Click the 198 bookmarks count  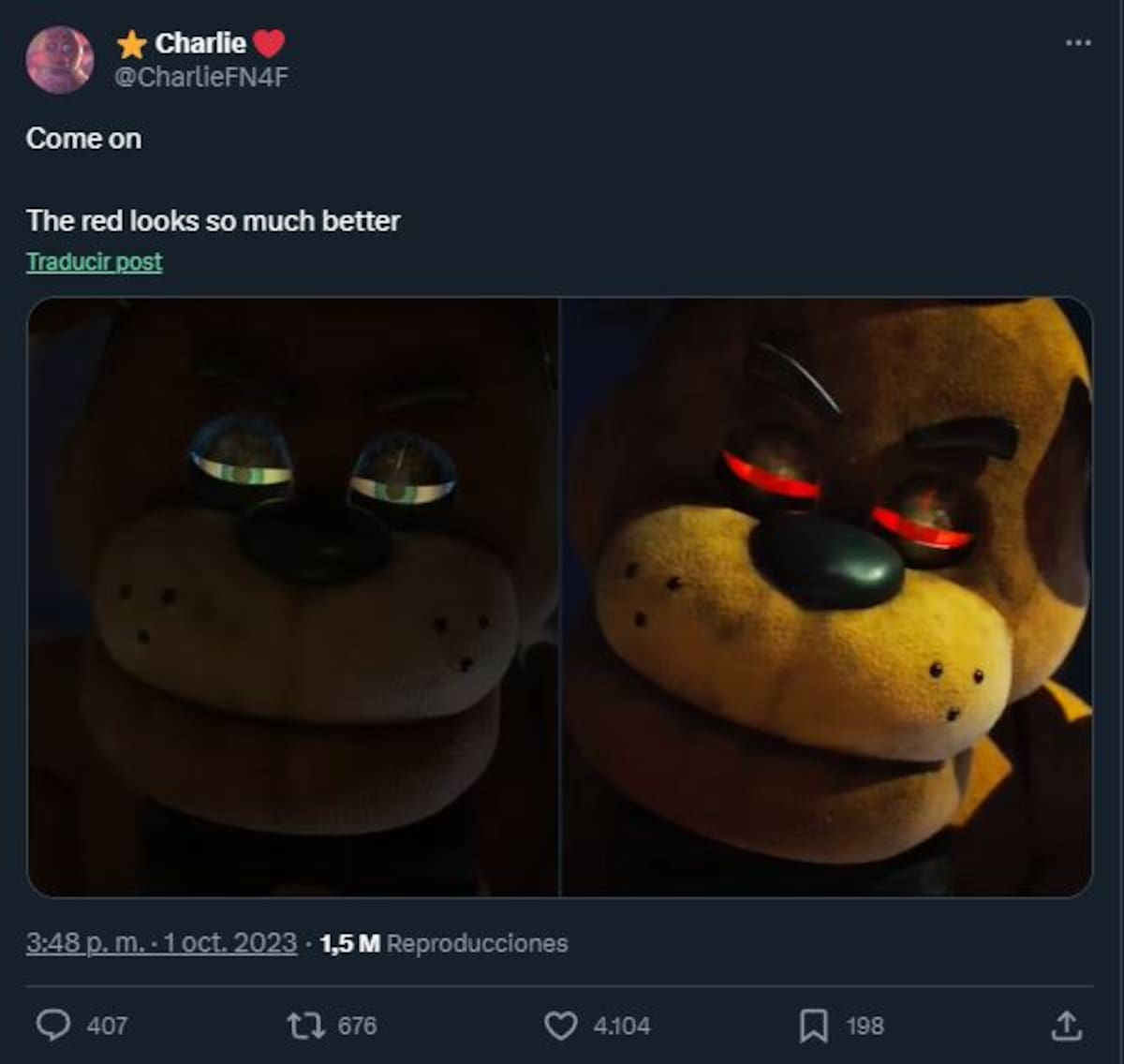tap(865, 1026)
